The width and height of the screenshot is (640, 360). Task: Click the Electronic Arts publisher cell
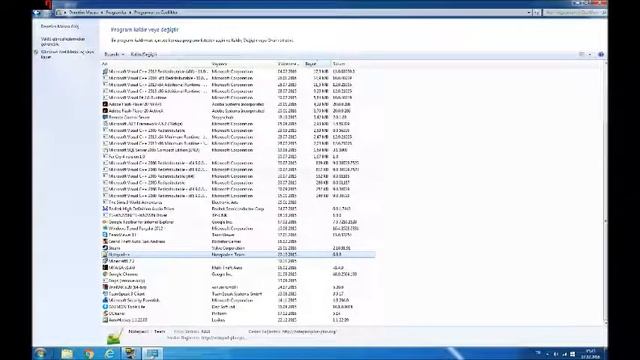click(225, 202)
